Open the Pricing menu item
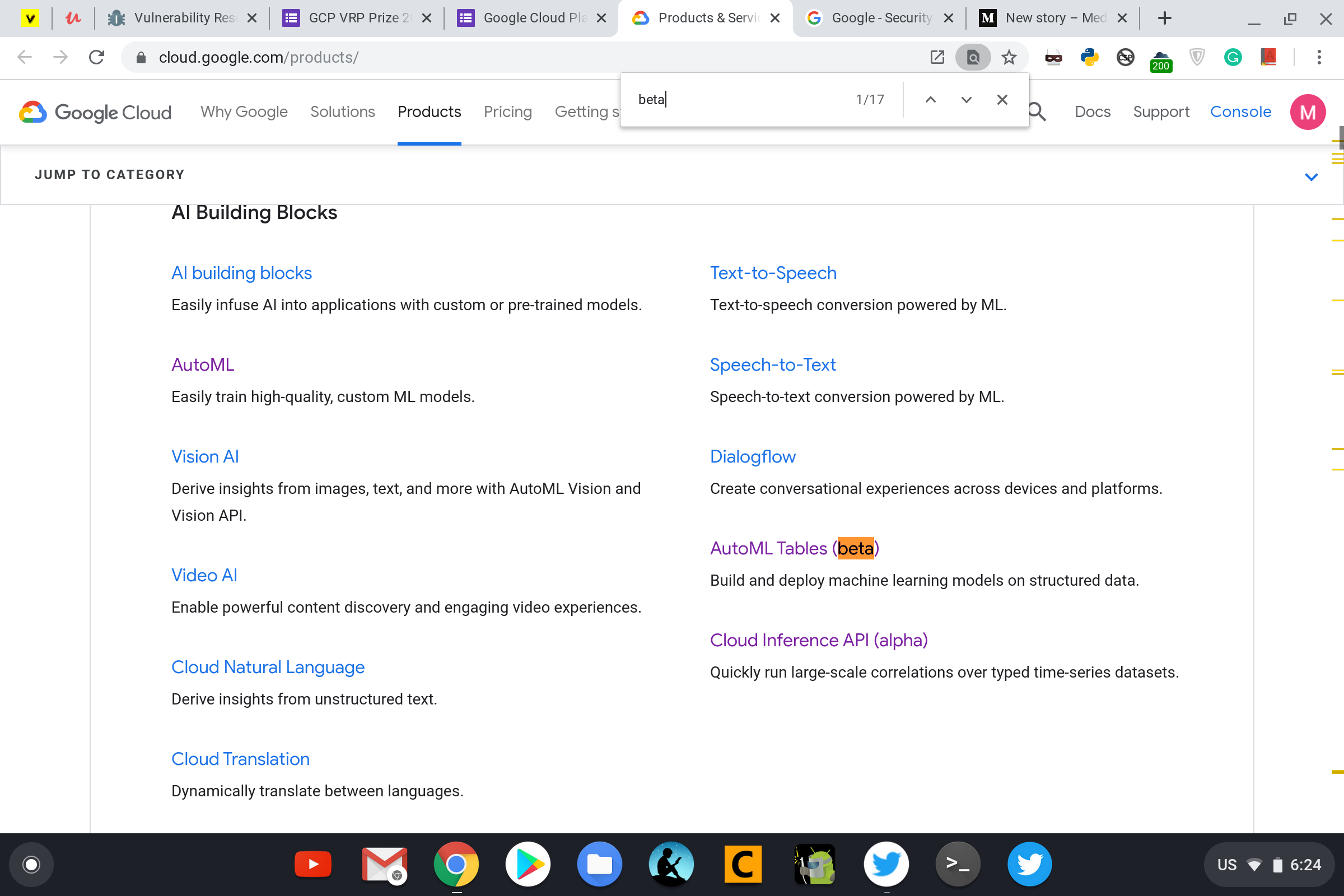This screenshot has width=1344, height=896. 507,112
